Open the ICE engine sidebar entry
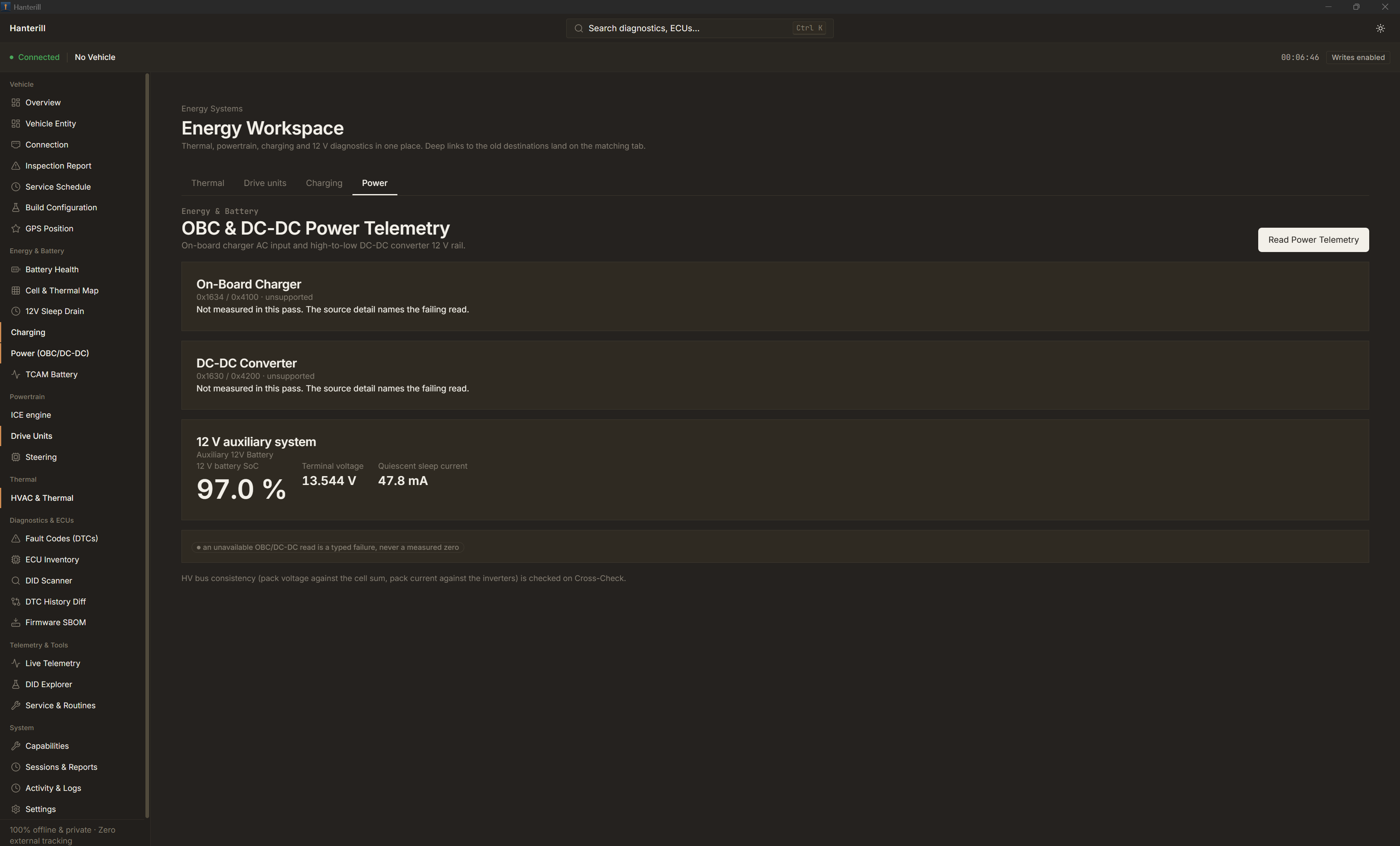 tap(73, 415)
